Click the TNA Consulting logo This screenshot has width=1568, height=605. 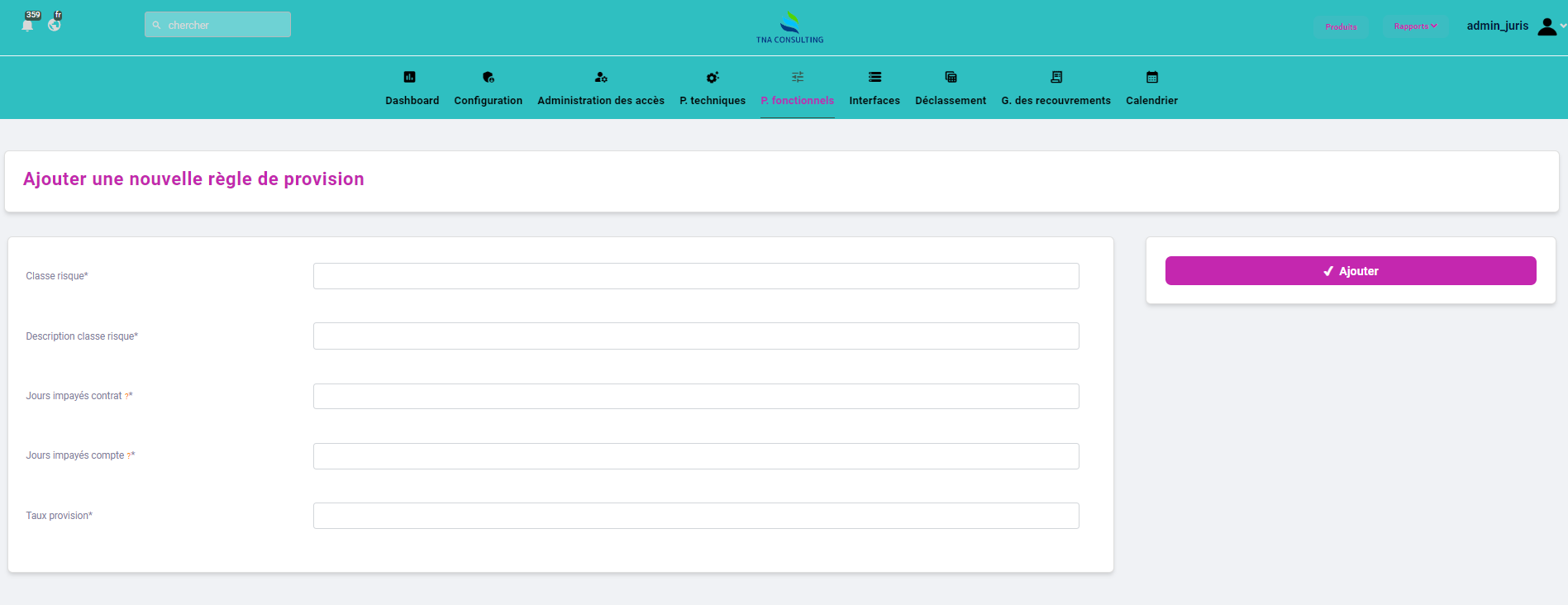789,27
